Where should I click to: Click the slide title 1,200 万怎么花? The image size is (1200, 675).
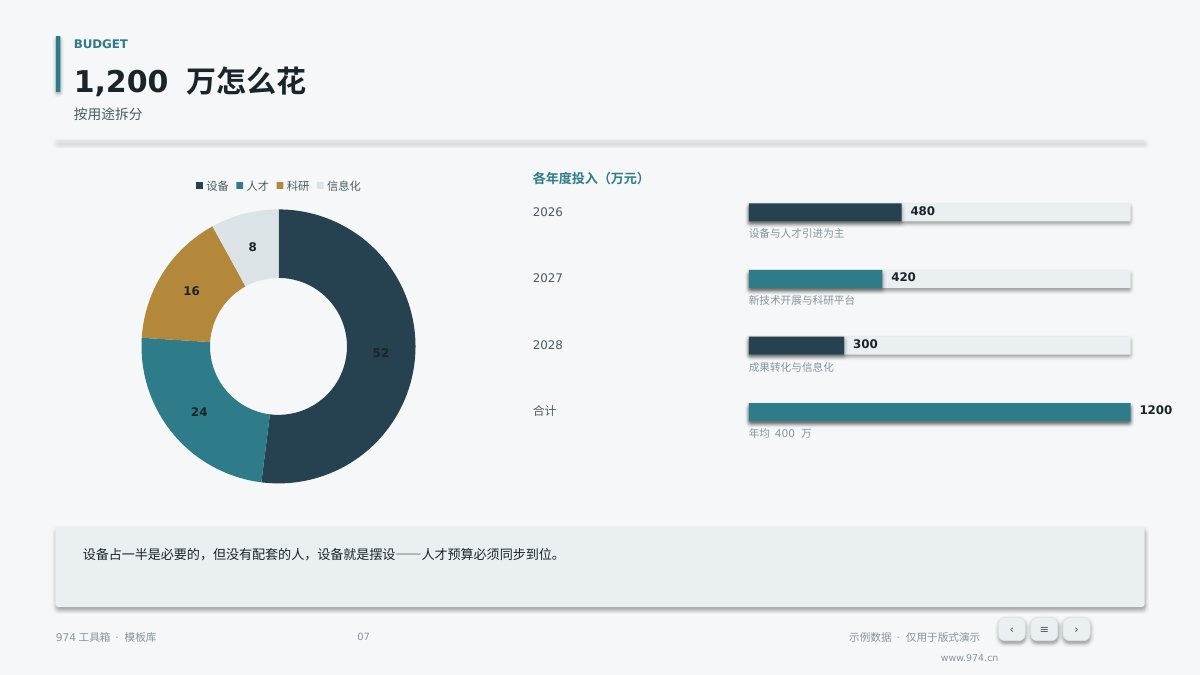click(x=189, y=82)
